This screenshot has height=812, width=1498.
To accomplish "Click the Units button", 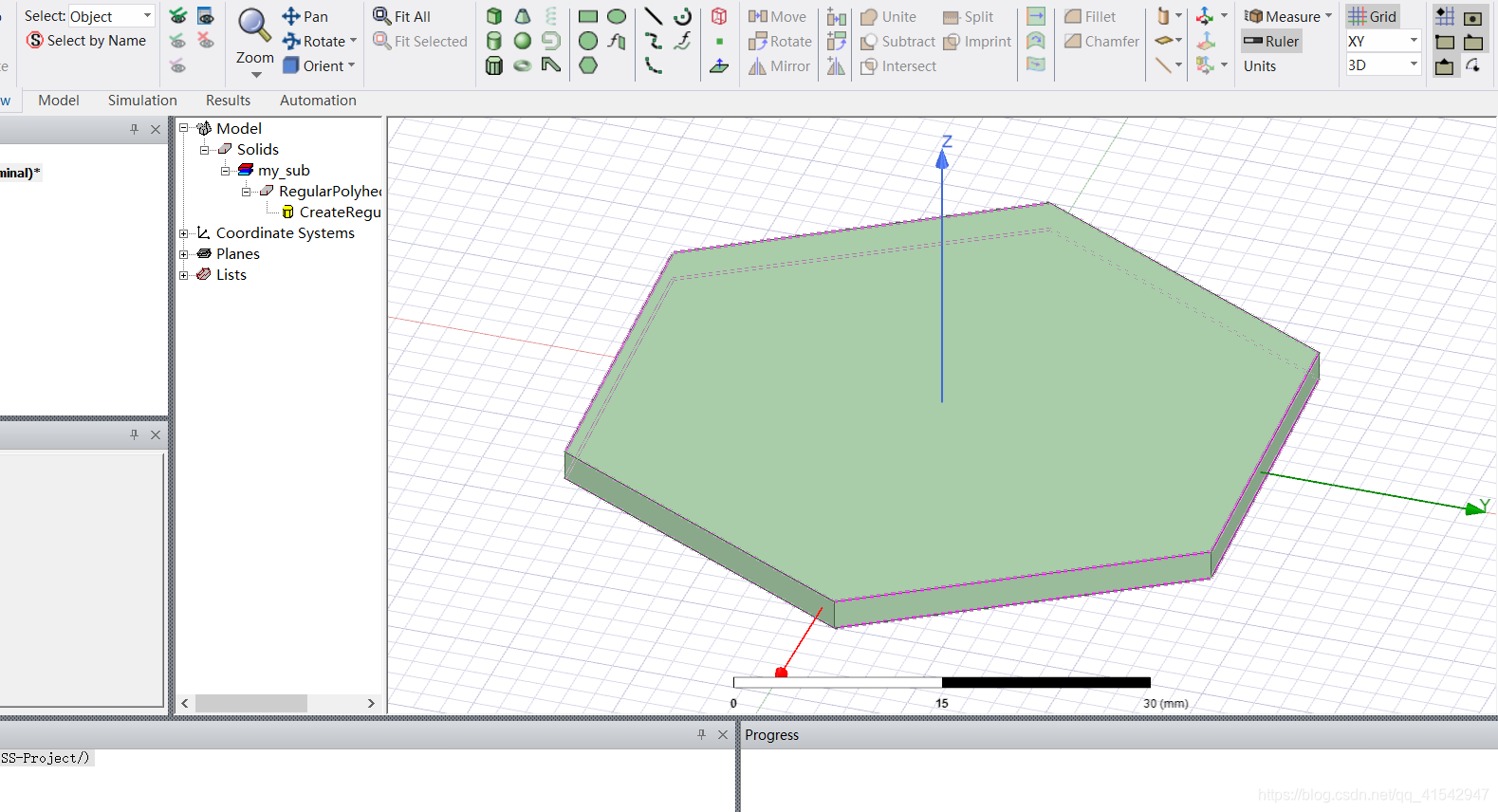I will pyautogui.click(x=1260, y=65).
